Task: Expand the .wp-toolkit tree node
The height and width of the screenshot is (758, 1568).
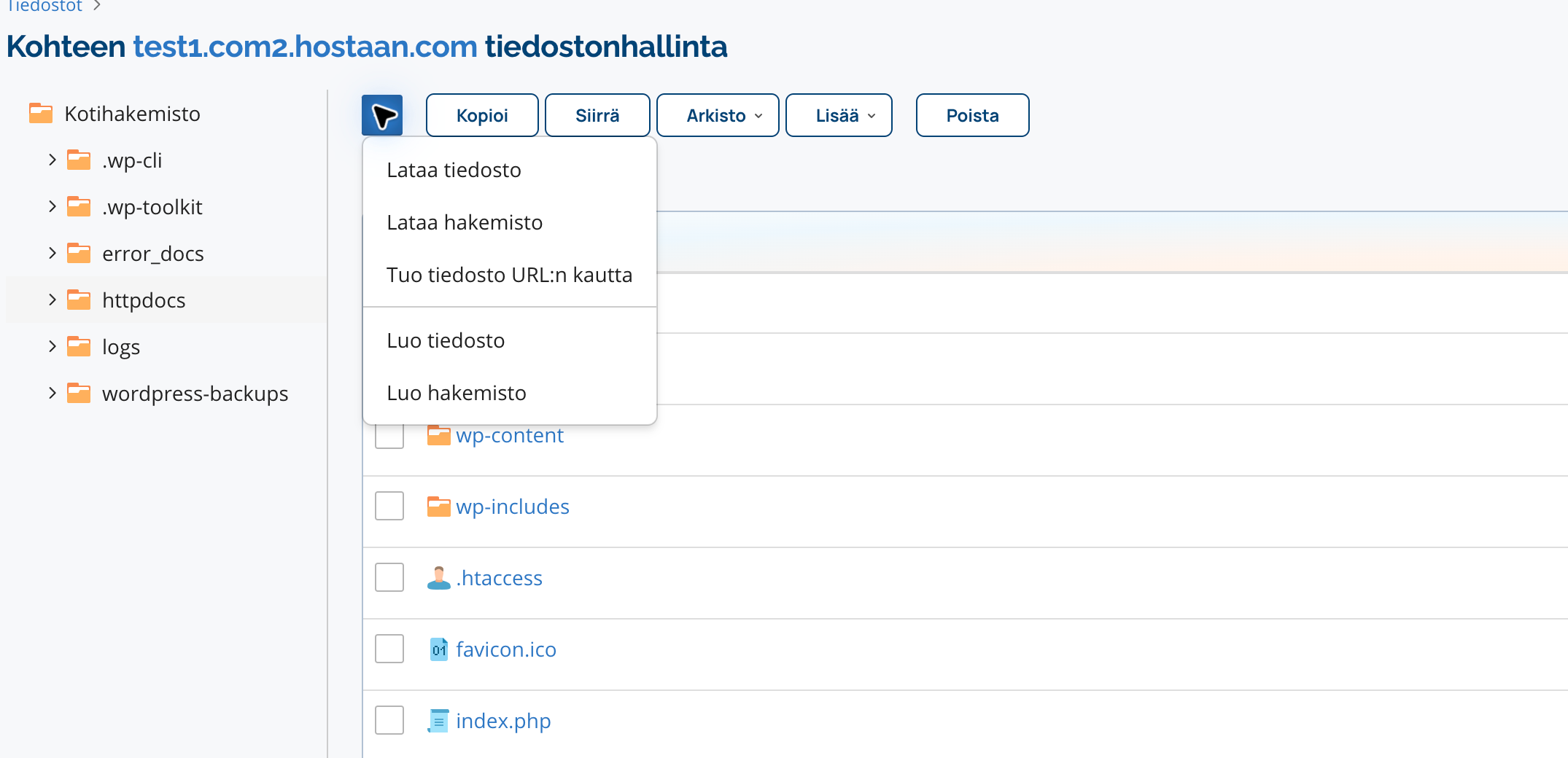Action: pyautogui.click(x=52, y=206)
